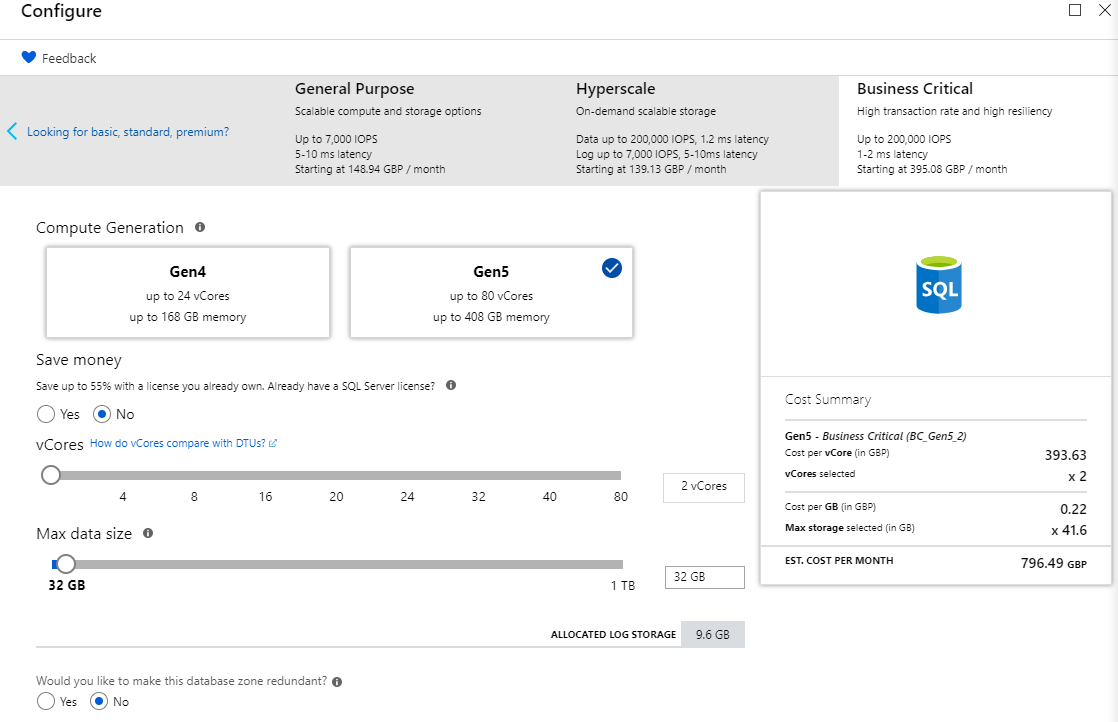Click the 80 mark on vCores slider
Viewport: 1118px width, 722px height.
621,497
